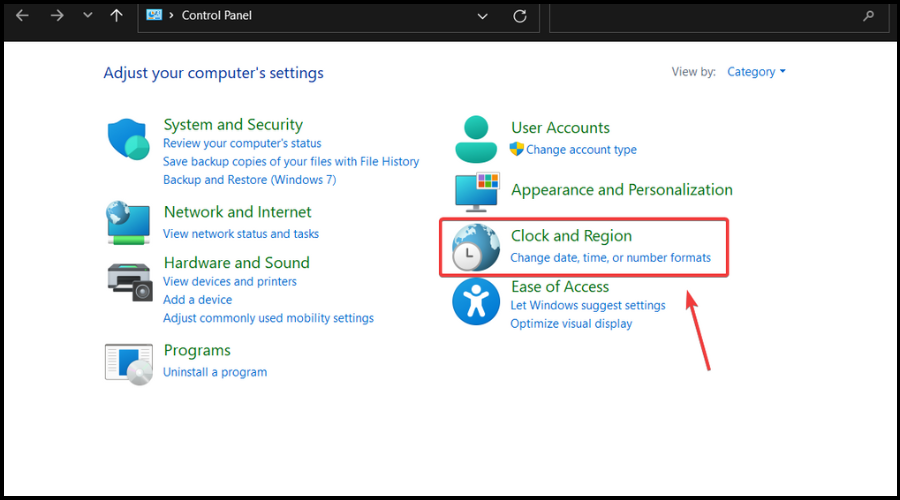Click the Appearance and Personalization monitor icon

476,192
